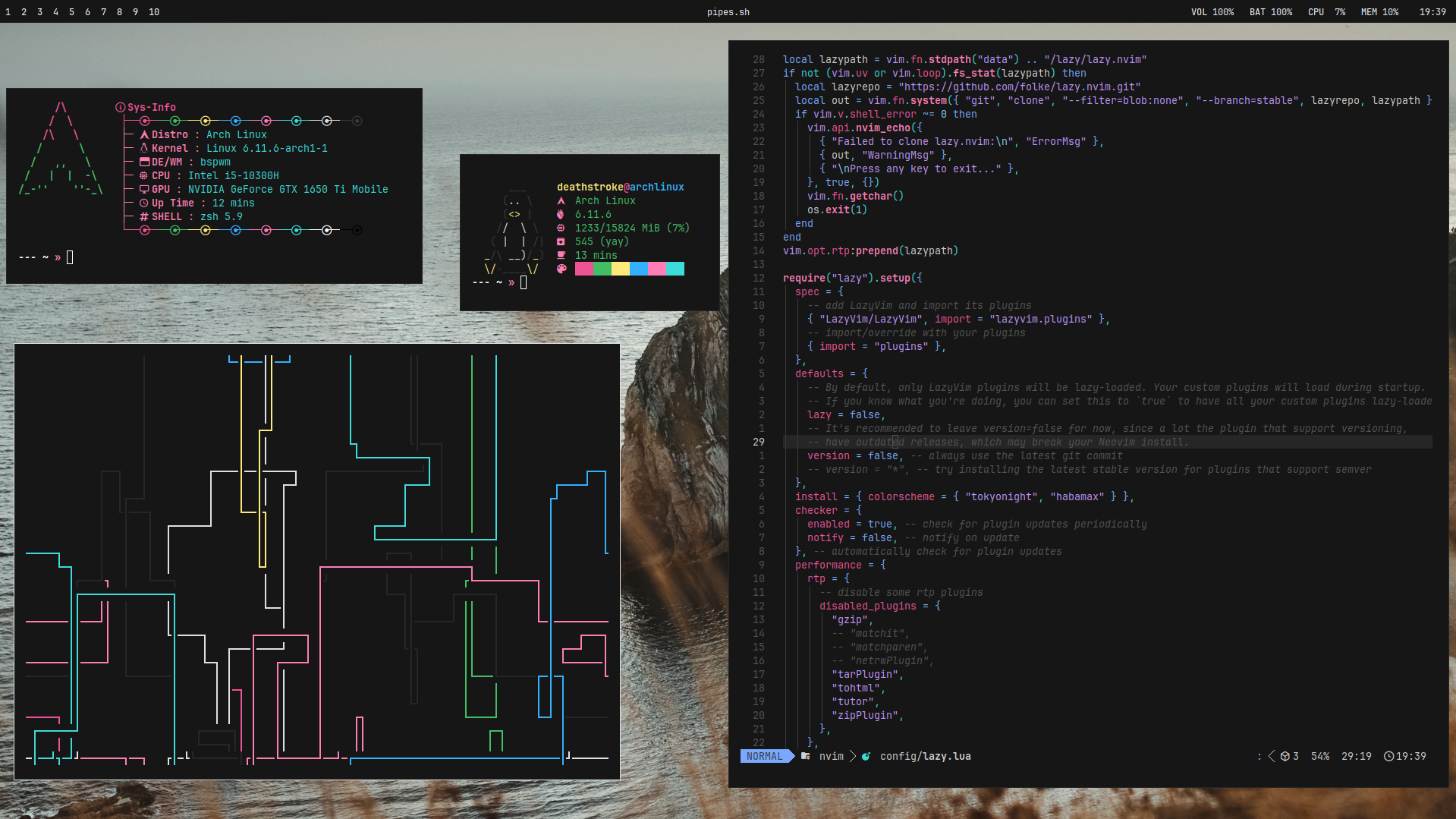1456x819 pixels.
Task: Click the Lua file icon before config/lazy.lua
Action: 866,756
